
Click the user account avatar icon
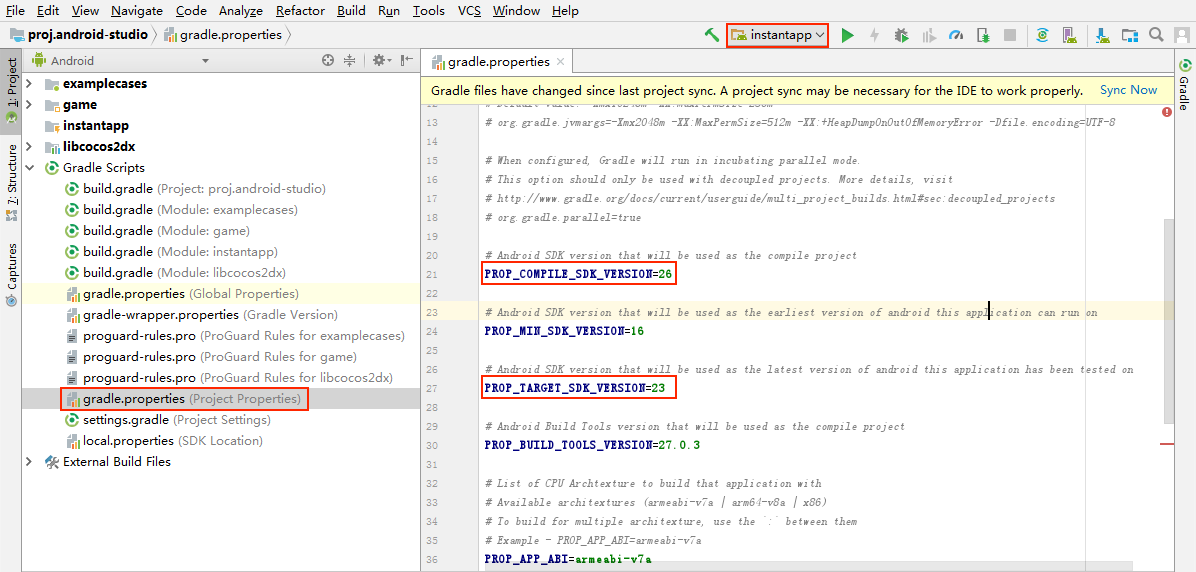click(1182, 35)
